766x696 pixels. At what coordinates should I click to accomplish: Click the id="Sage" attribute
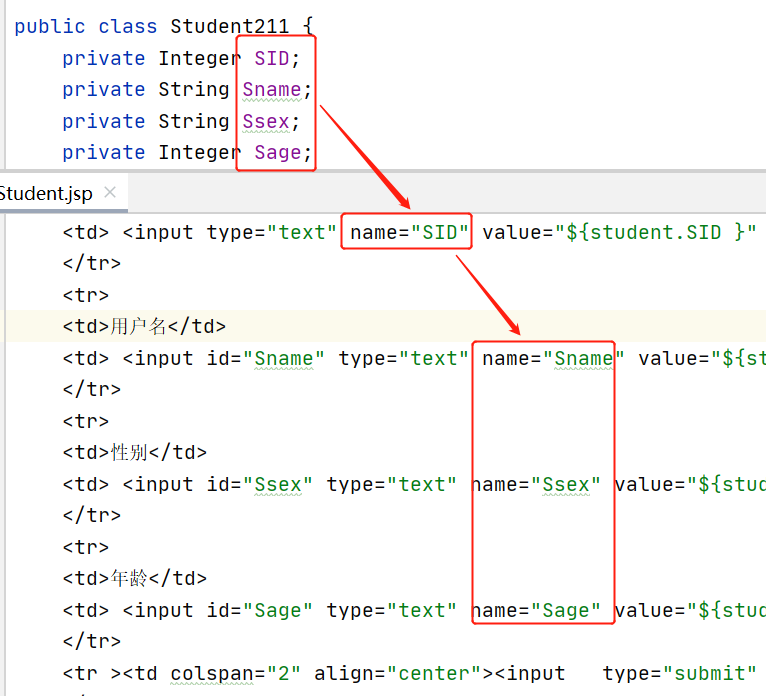click(259, 611)
